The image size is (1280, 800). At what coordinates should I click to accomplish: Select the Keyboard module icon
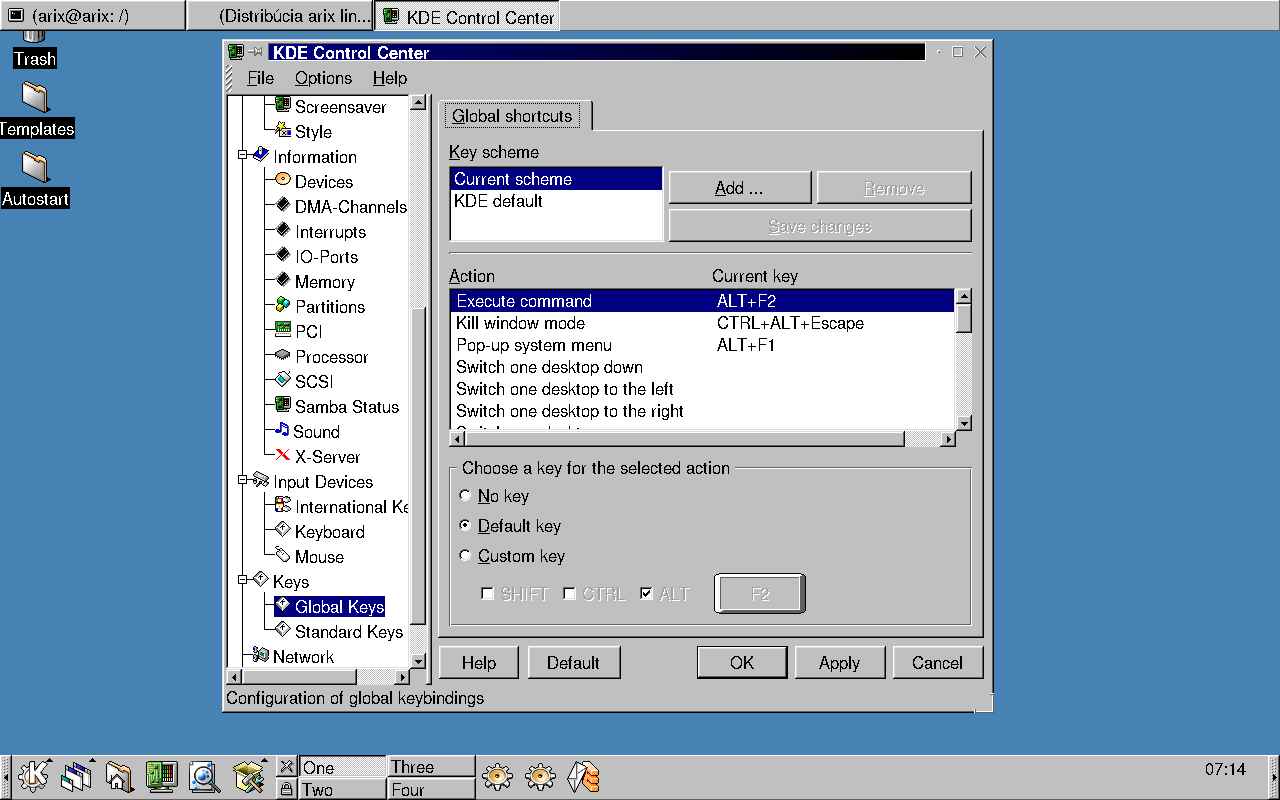click(x=283, y=531)
